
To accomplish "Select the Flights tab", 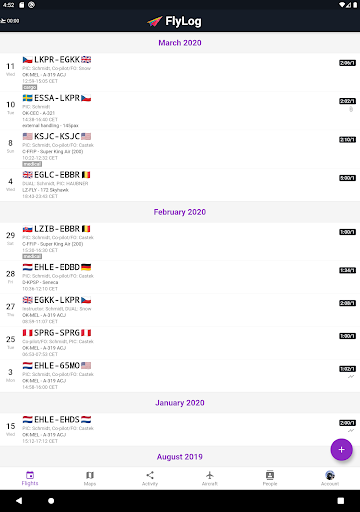I will (30, 478).
